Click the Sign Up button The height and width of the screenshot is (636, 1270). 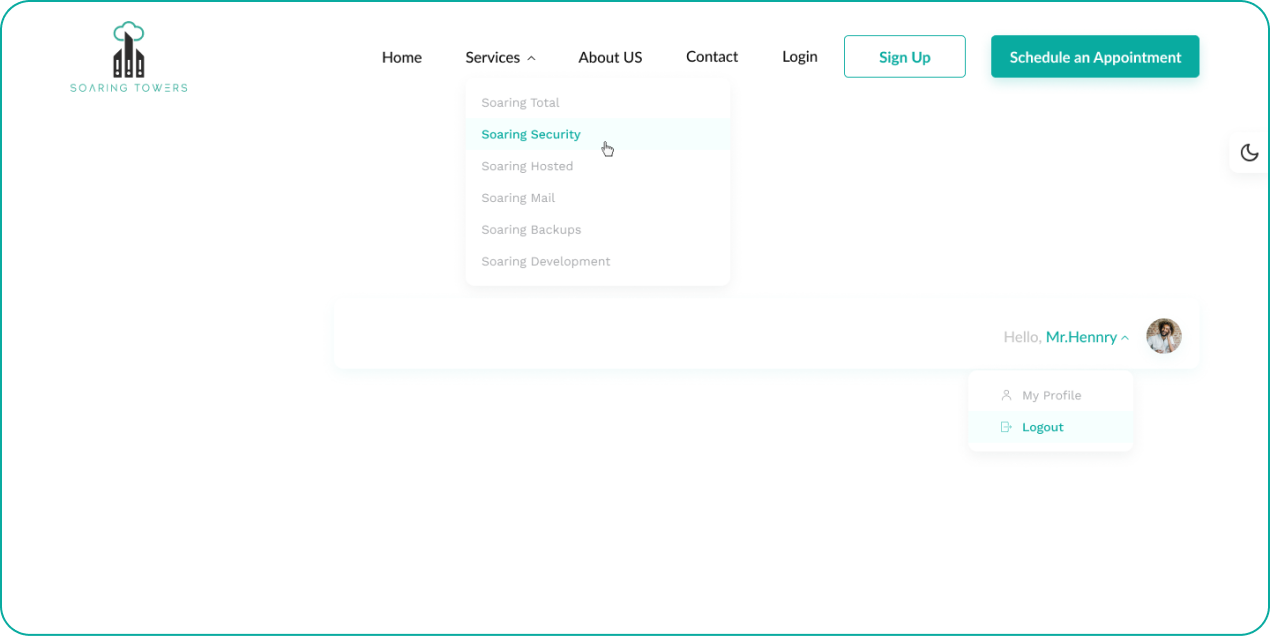[904, 56]
